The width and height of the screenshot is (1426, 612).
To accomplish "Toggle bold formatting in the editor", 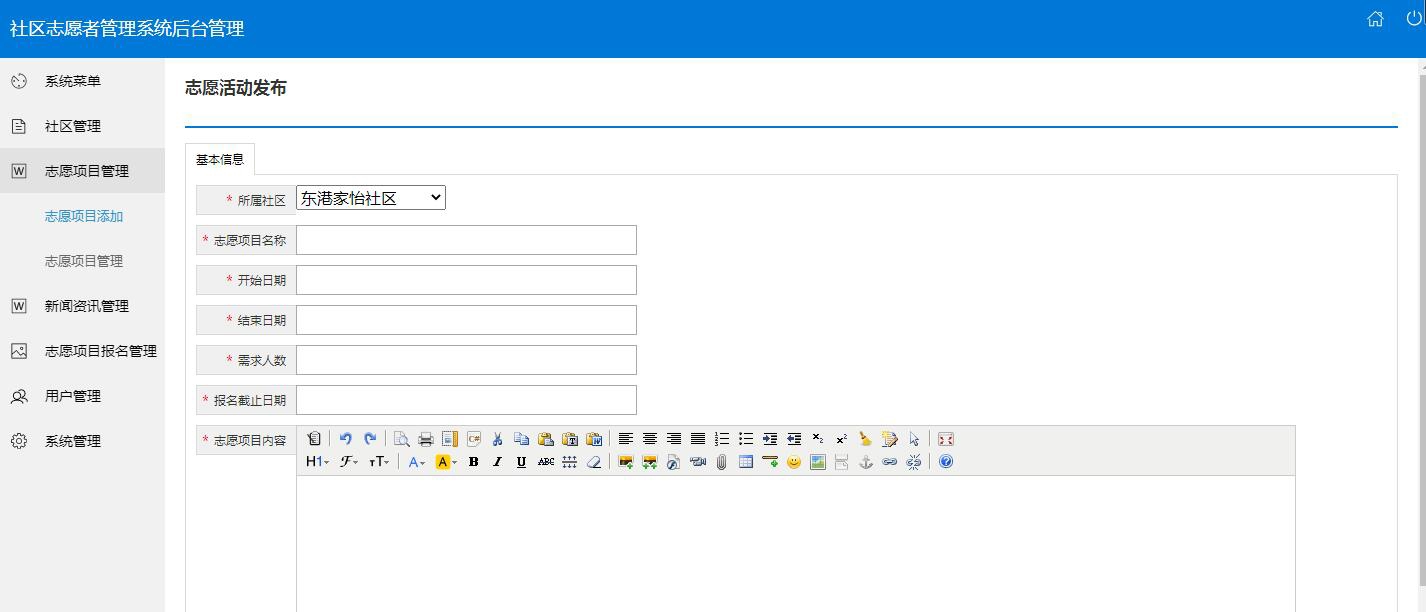I will coord(473,462).
